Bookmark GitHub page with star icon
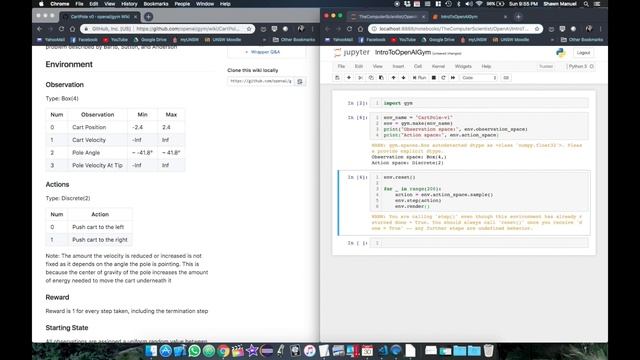 point(249,29)
